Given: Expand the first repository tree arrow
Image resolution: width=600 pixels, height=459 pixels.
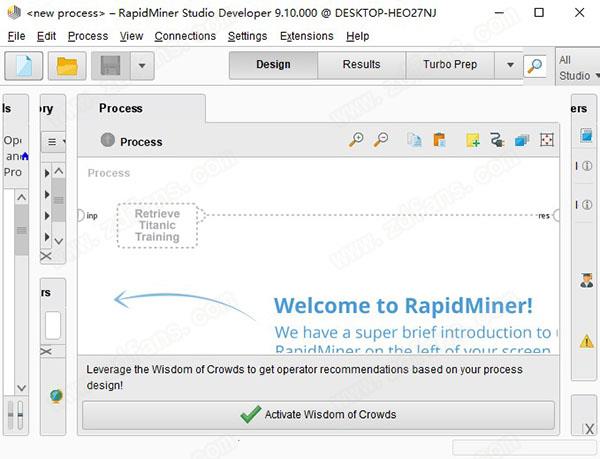Looking at the screenshot, I should coord(47,173).
